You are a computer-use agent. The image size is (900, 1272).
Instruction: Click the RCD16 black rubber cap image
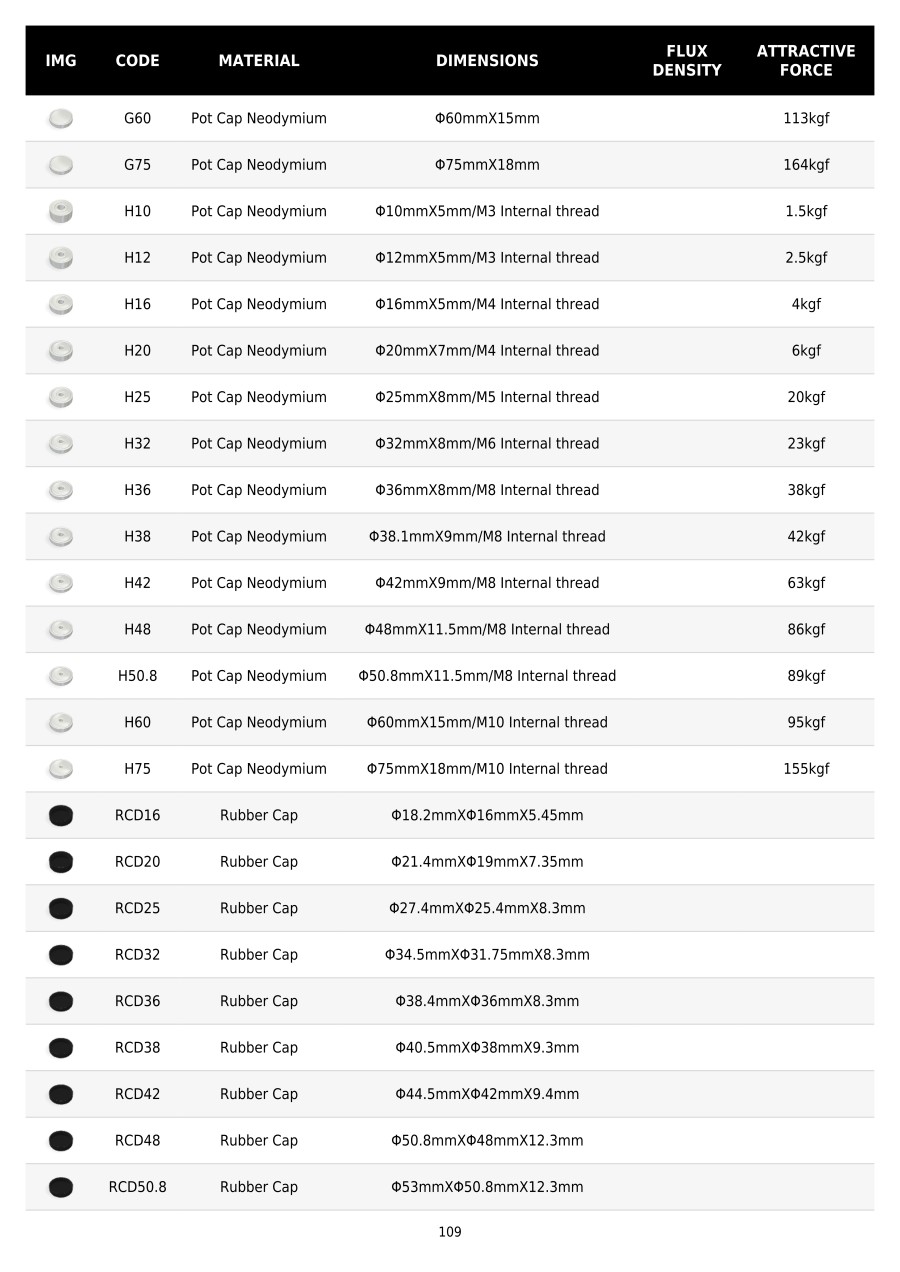tap(61, 816)
